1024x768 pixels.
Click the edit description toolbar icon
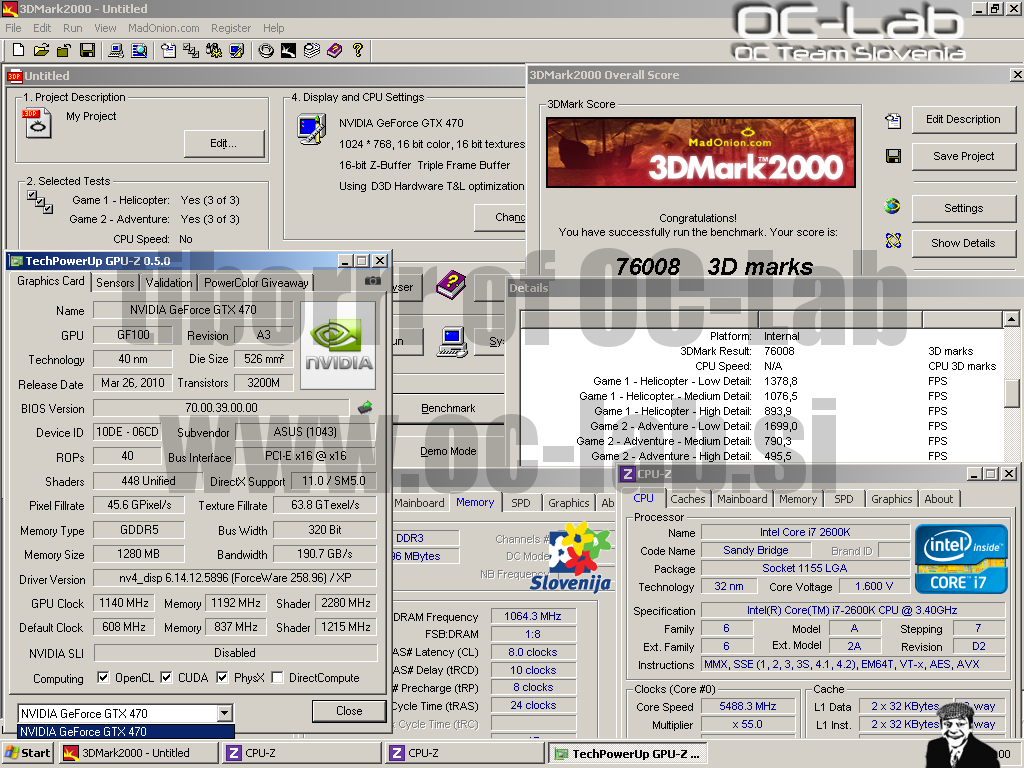(168, 50)
